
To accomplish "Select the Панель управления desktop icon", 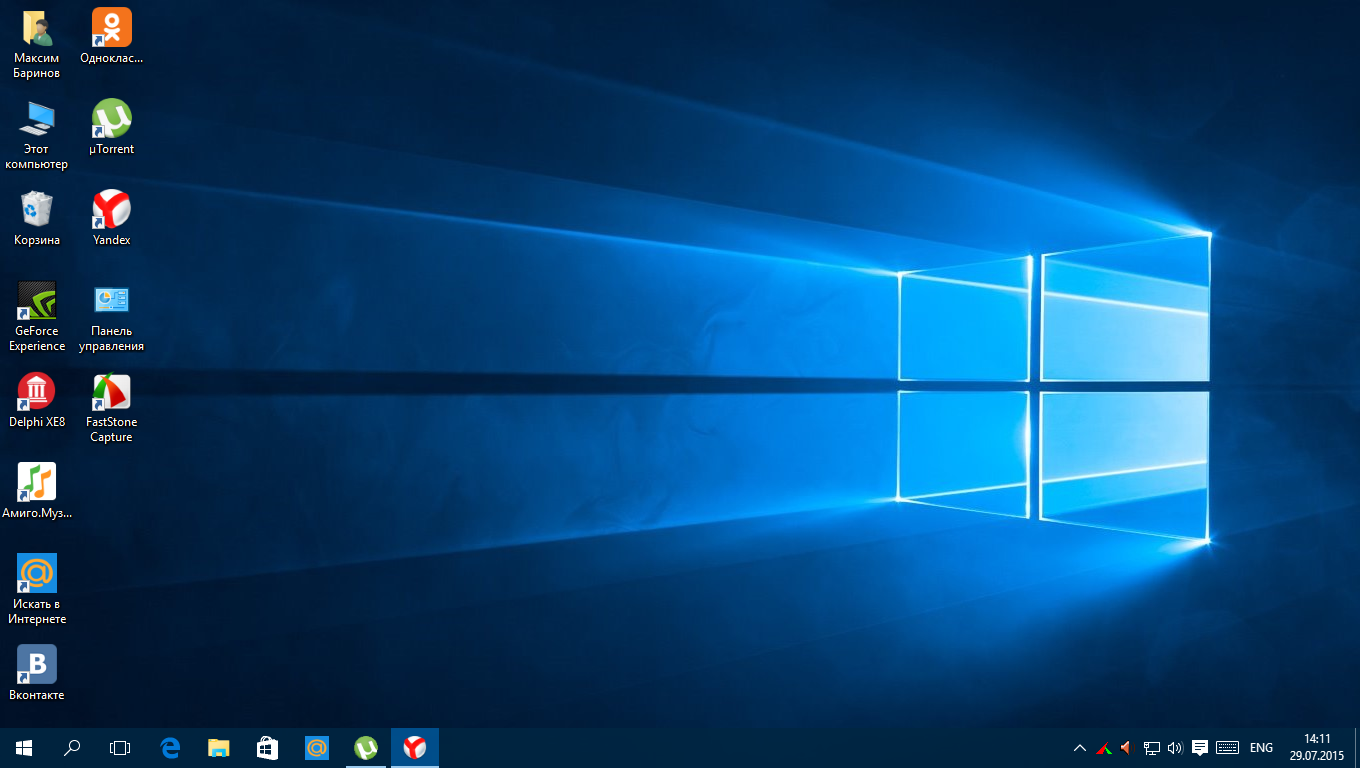I will (111, 317).
